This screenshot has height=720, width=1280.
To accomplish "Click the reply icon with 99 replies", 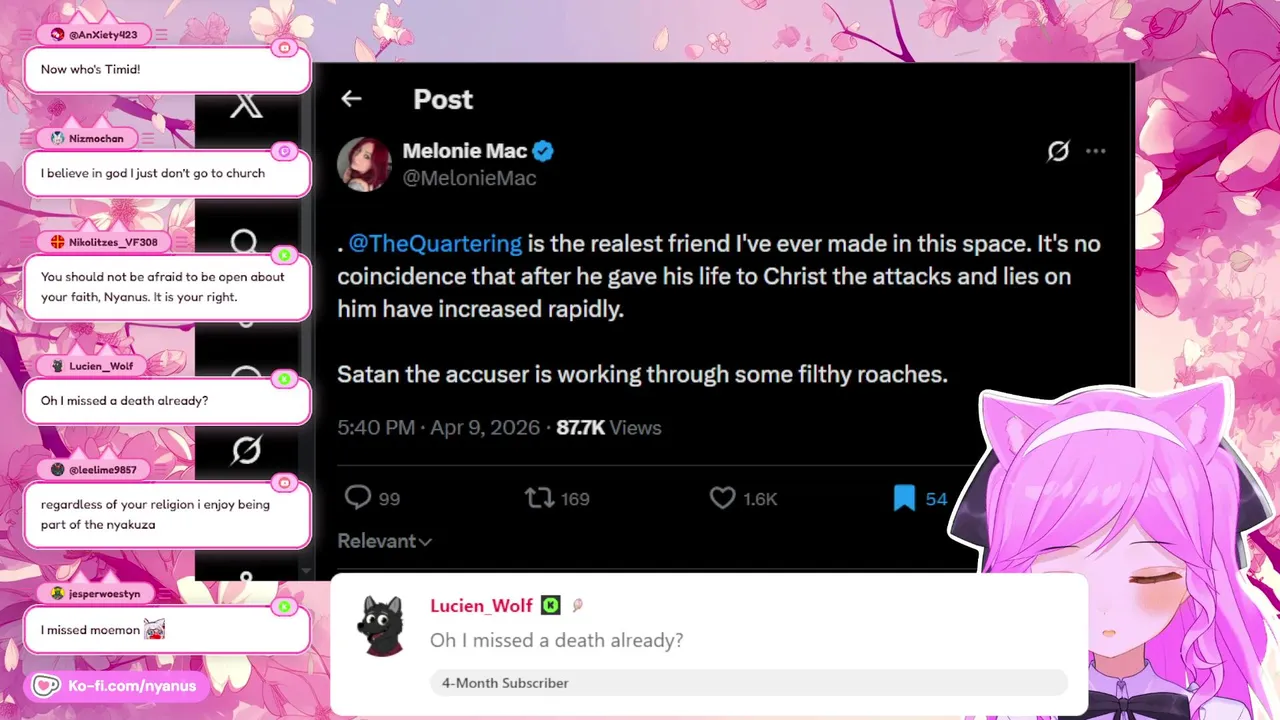I will click(358, 497).
